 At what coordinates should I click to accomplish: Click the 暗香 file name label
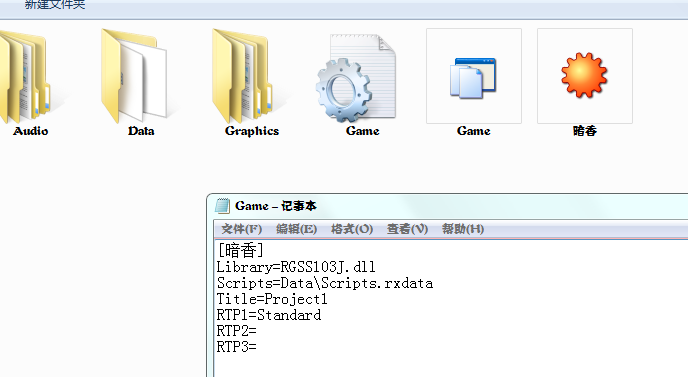(584, 131)
